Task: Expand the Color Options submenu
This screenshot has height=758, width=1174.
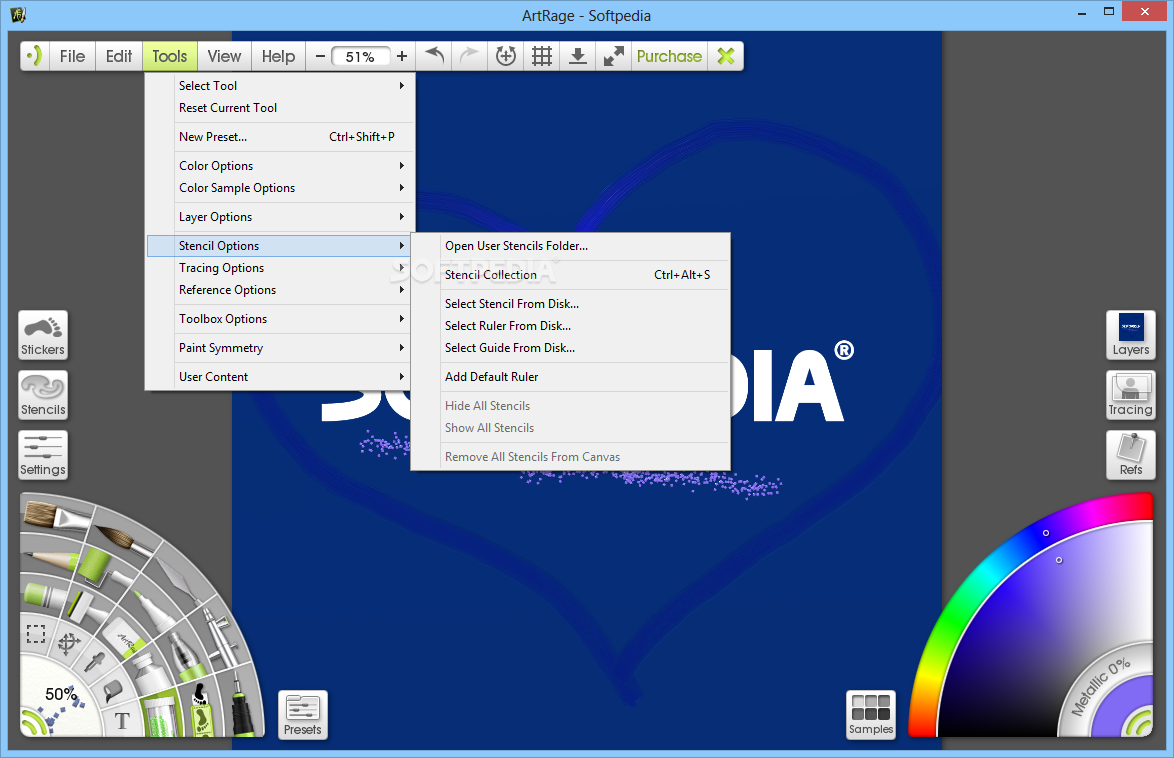Action: tap(280, 166)
